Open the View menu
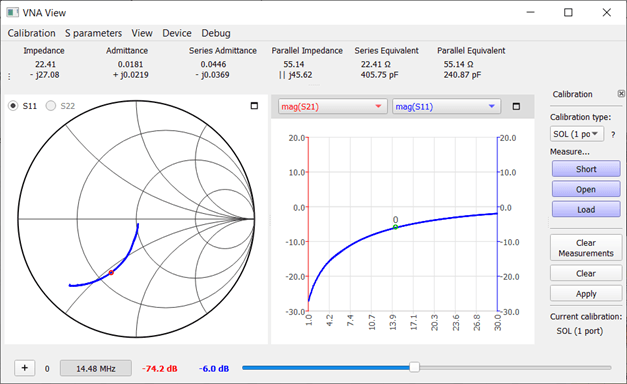Screen dimensions: 627x384 [x=142, y=33]
